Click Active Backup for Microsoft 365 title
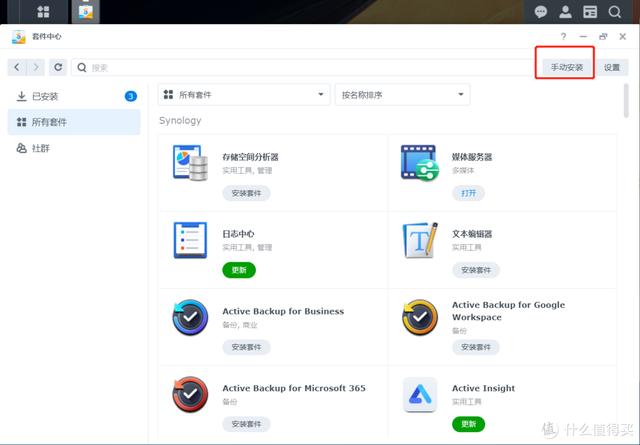The width and height of the screenshot is (640, 445). coord(294,388)
